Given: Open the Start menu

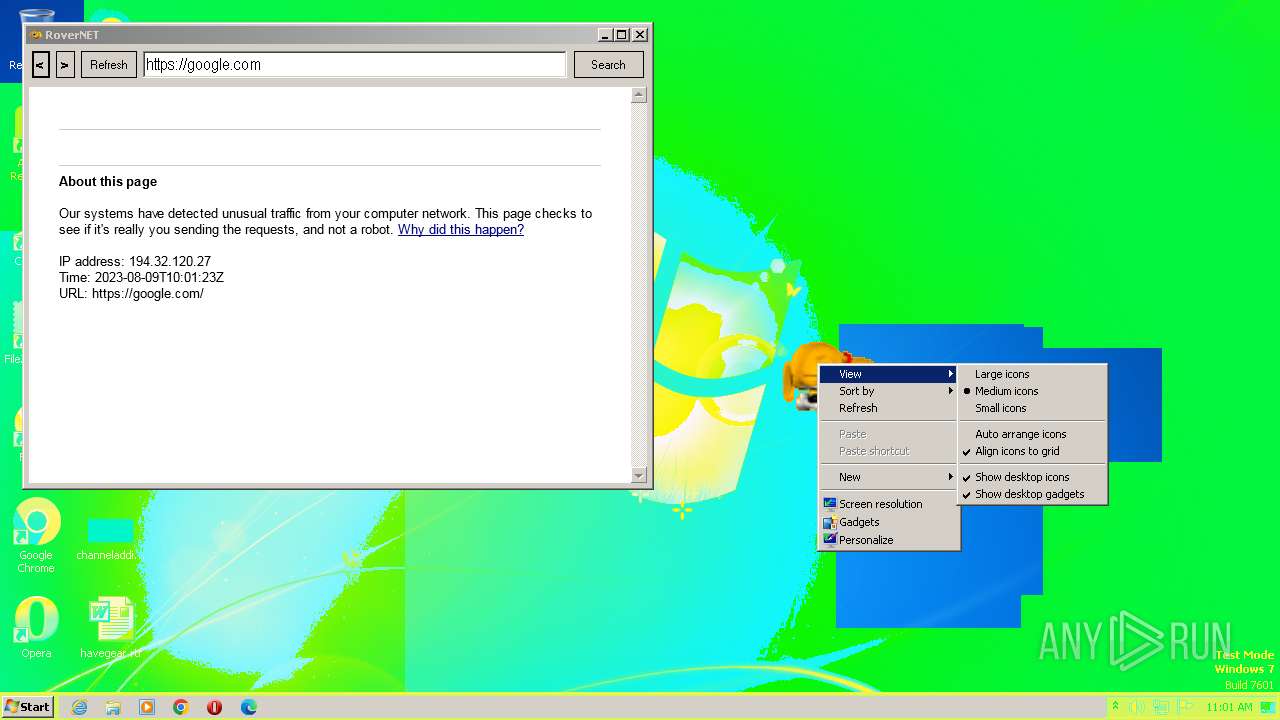Looking at the screenshot, I should 28,707.
